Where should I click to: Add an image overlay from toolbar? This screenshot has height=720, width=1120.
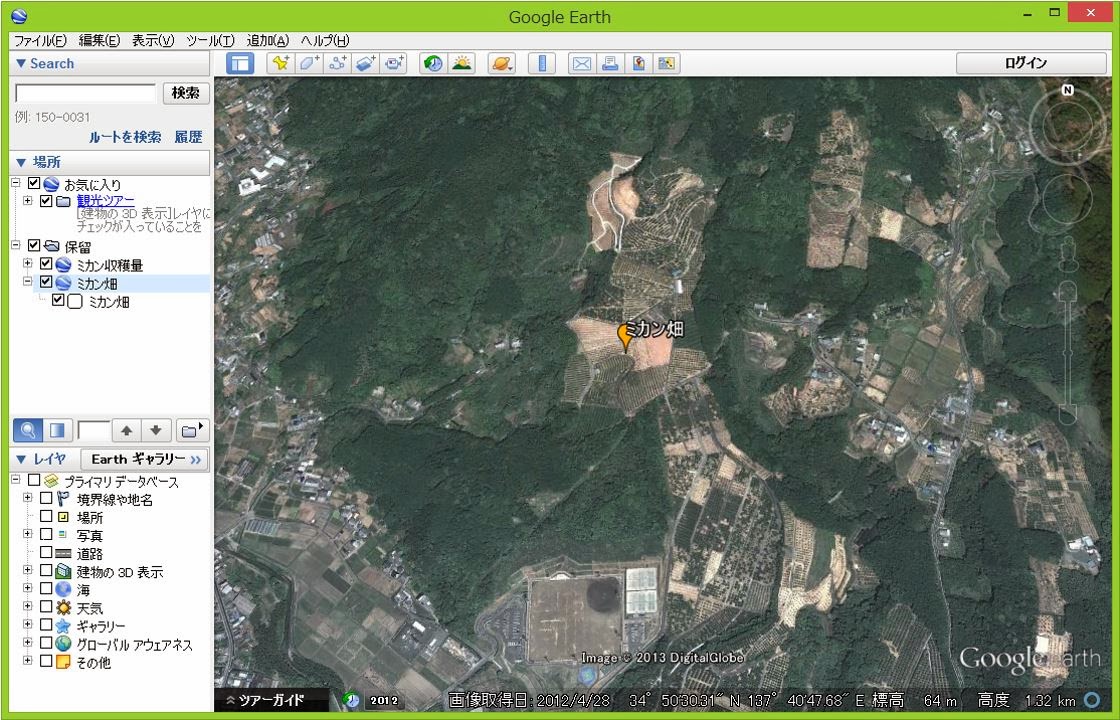[x=364, y=63]
